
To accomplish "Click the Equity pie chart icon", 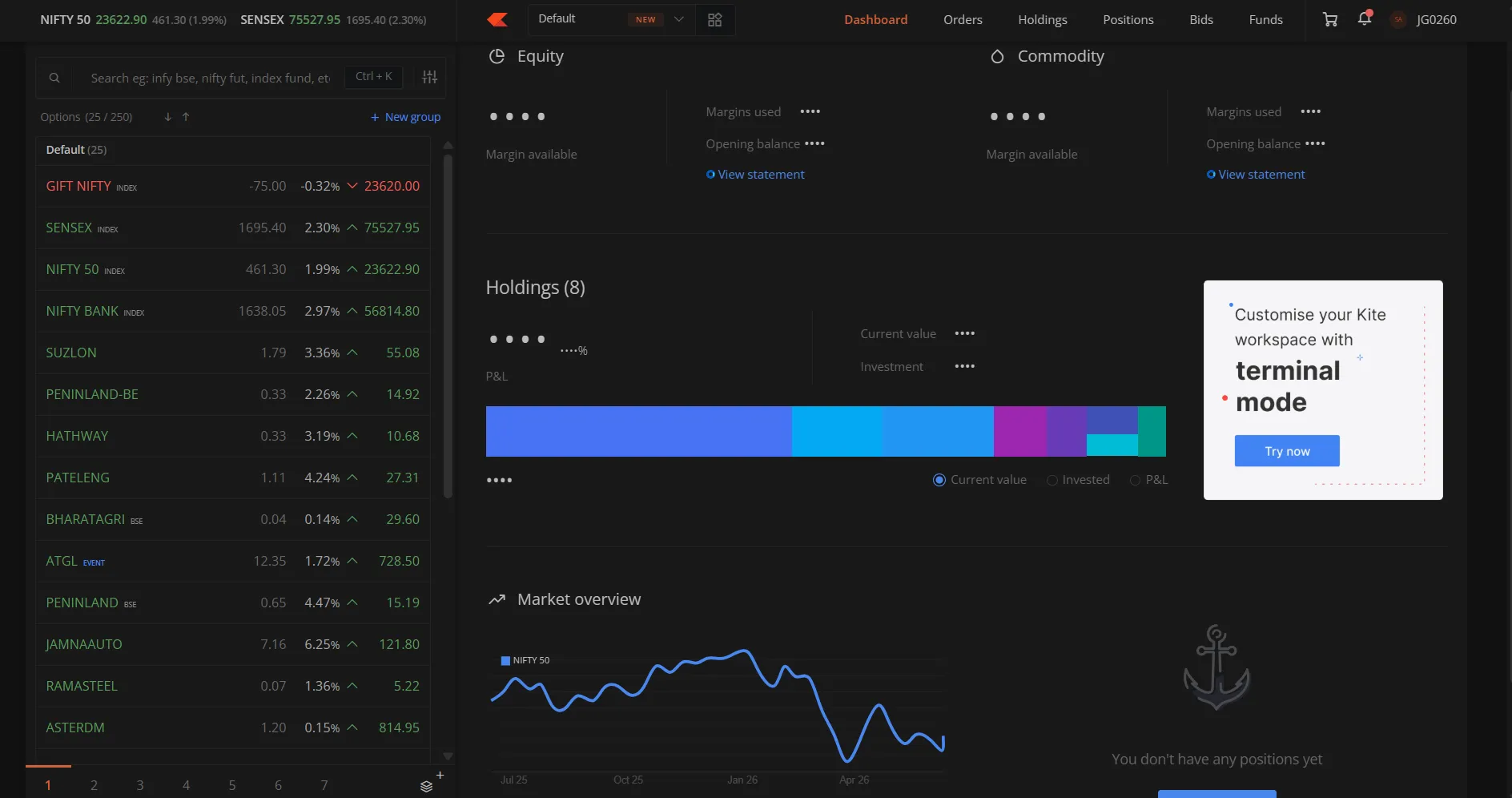I will tap(497, 56).
